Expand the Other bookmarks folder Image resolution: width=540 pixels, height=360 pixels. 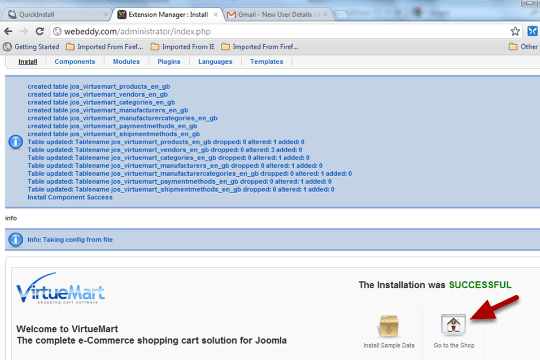tap(523, 47)
